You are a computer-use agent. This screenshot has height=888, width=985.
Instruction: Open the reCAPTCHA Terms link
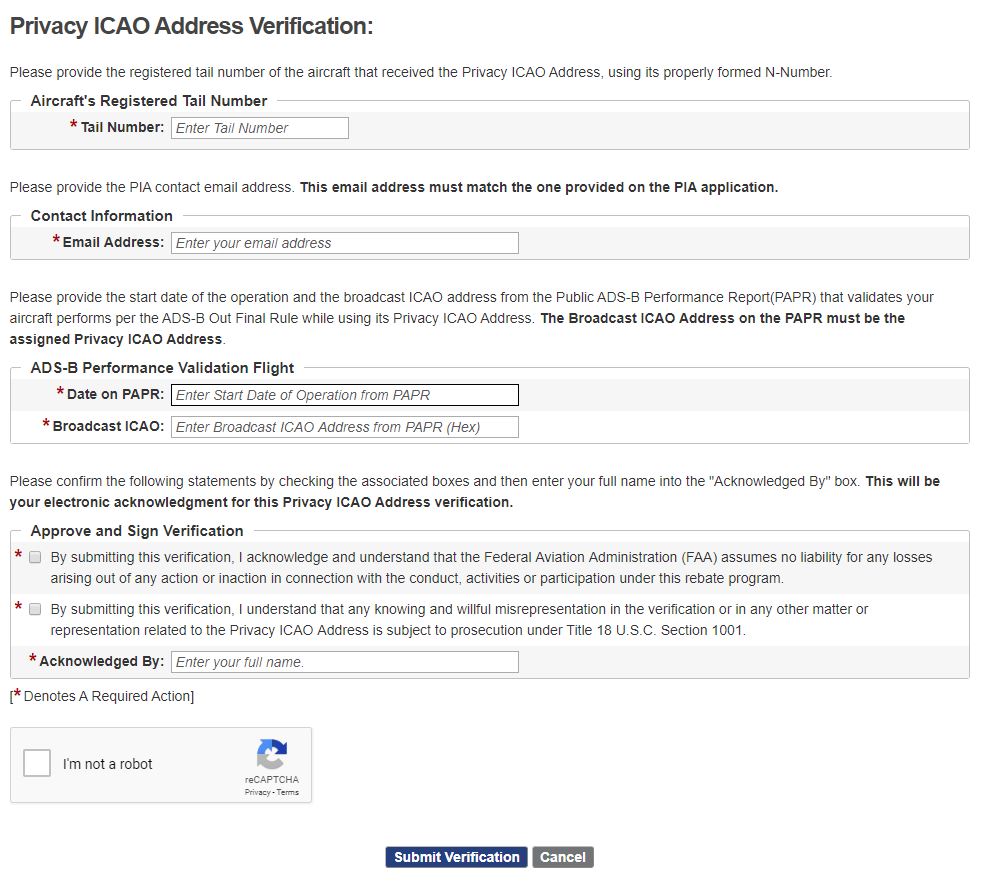288,792
